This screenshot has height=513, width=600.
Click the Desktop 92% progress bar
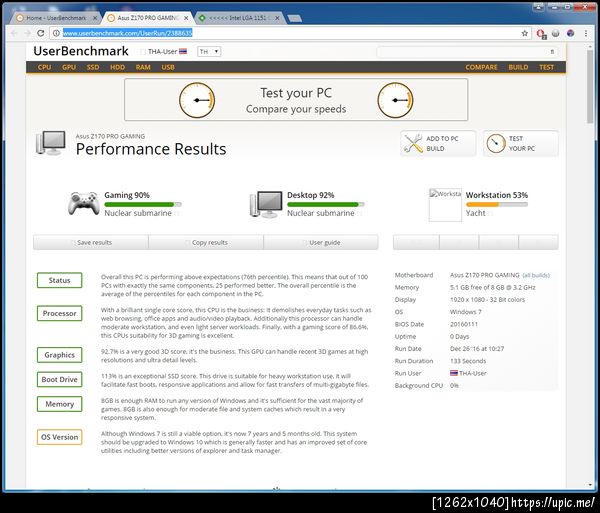pos(326,205)
